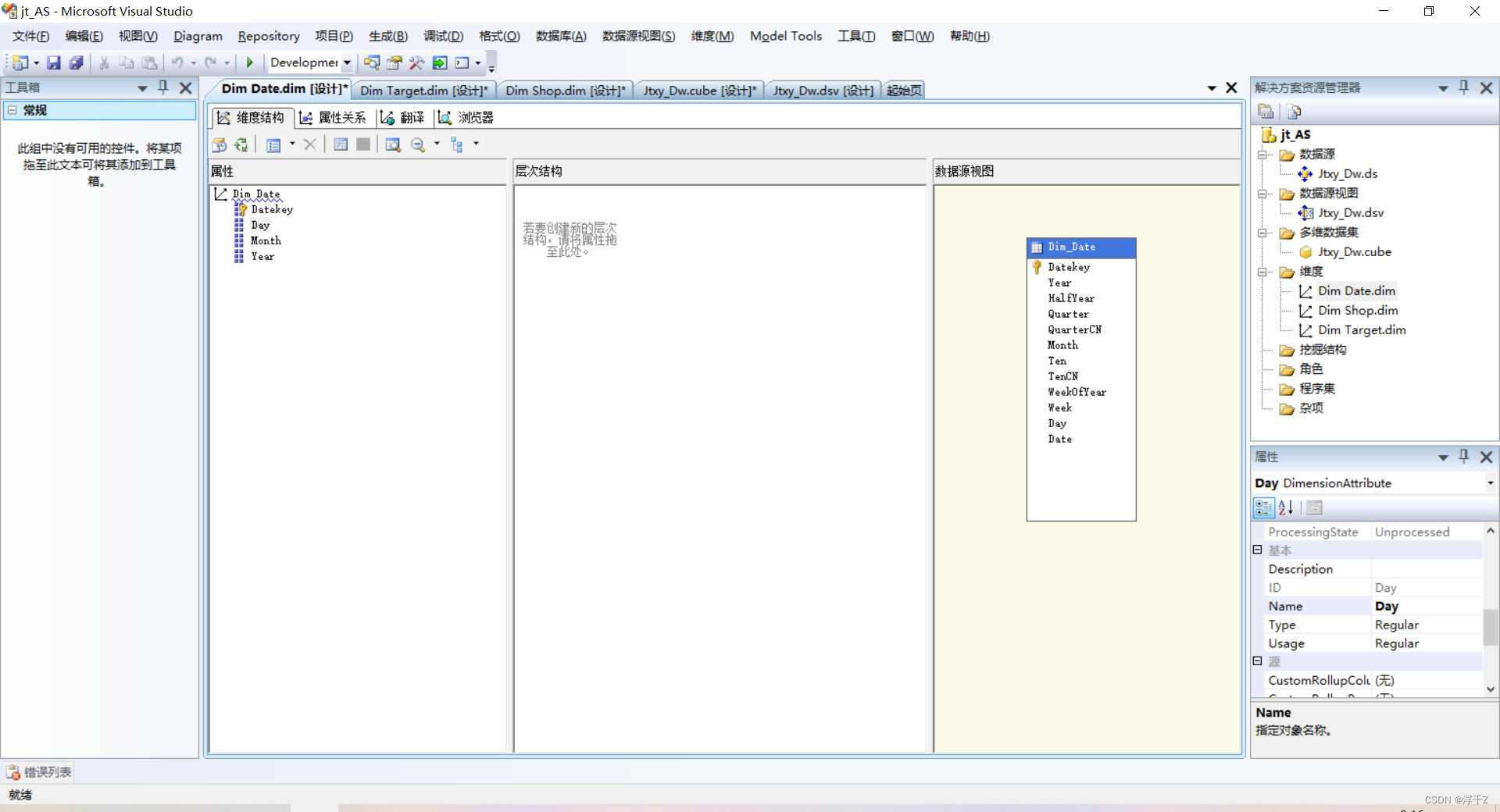Open the 属性关系 tab
The image size is (1500, 812).
[333, 118]
